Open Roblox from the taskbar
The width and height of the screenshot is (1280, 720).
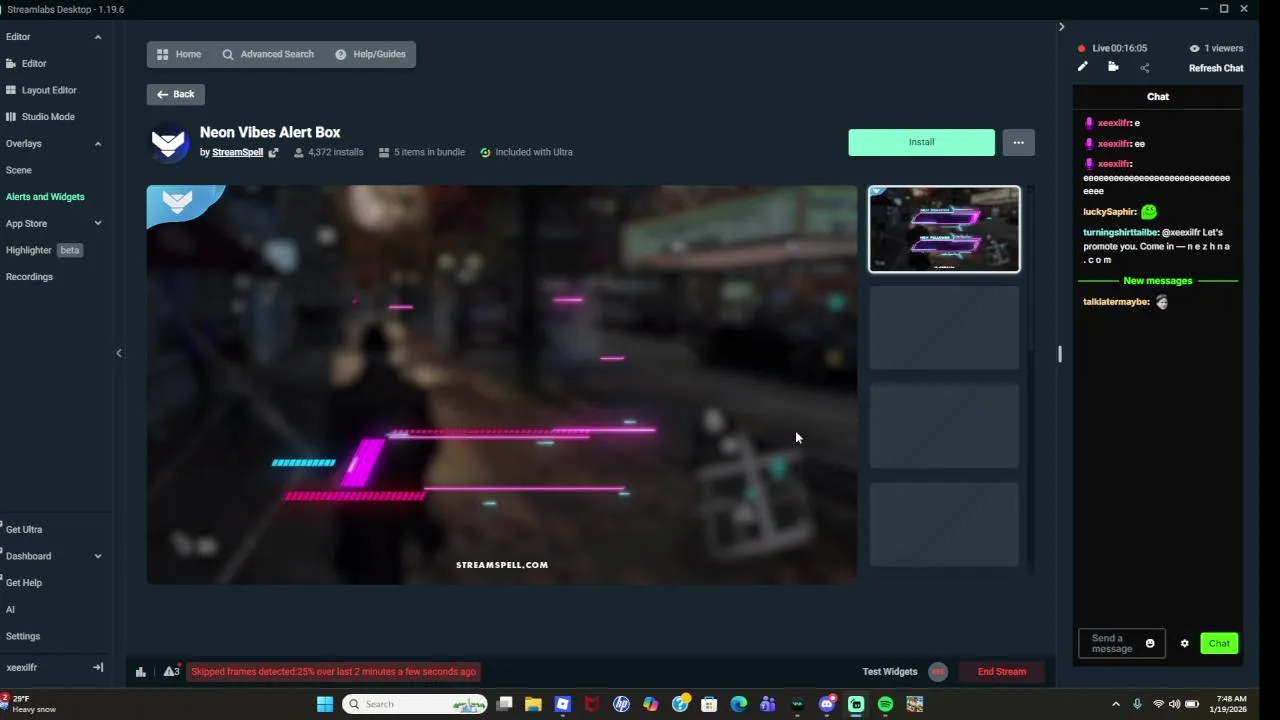pos(563,704)
